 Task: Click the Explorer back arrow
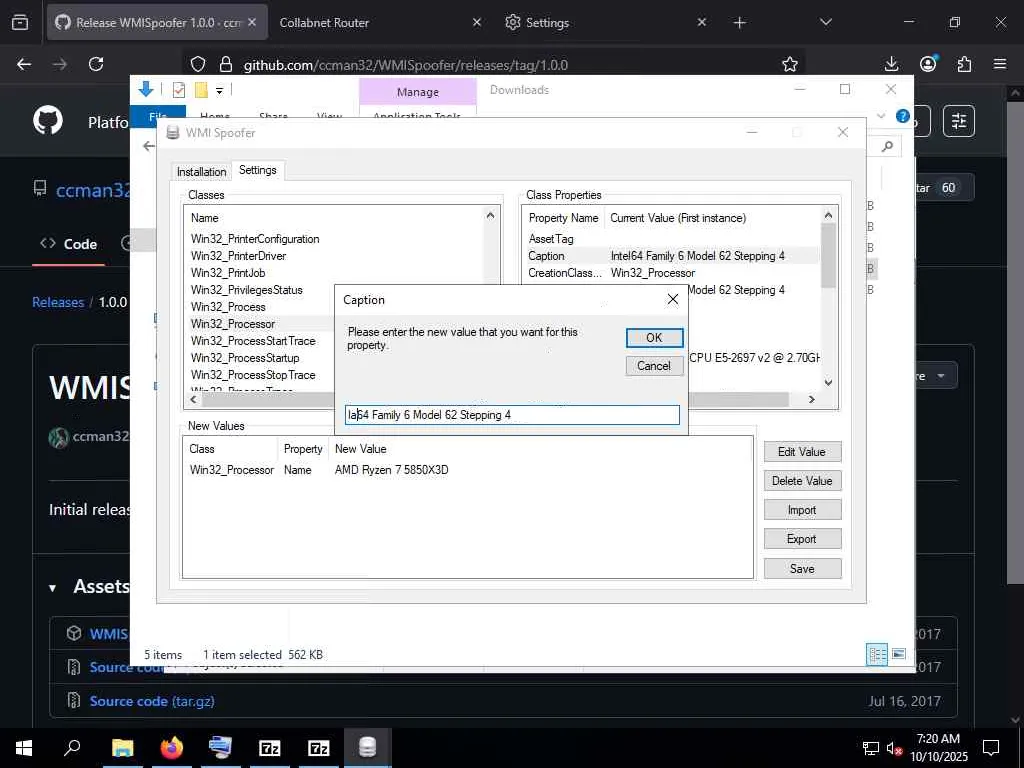[x=149, y=146]
